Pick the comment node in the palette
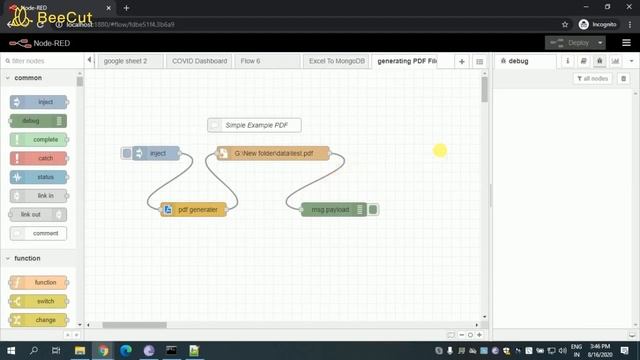 pyautogui.click(x=38, y=233)
